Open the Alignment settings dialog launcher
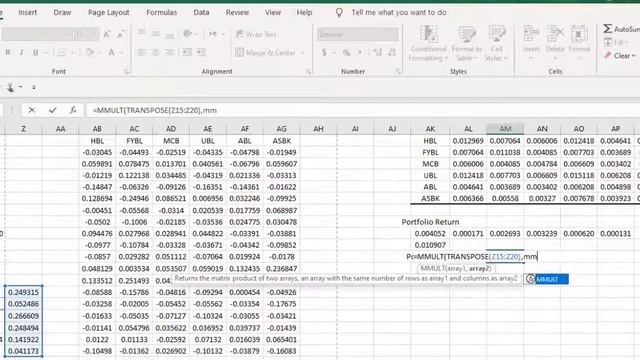Screen dimensions: 640x360 [309, 71]
